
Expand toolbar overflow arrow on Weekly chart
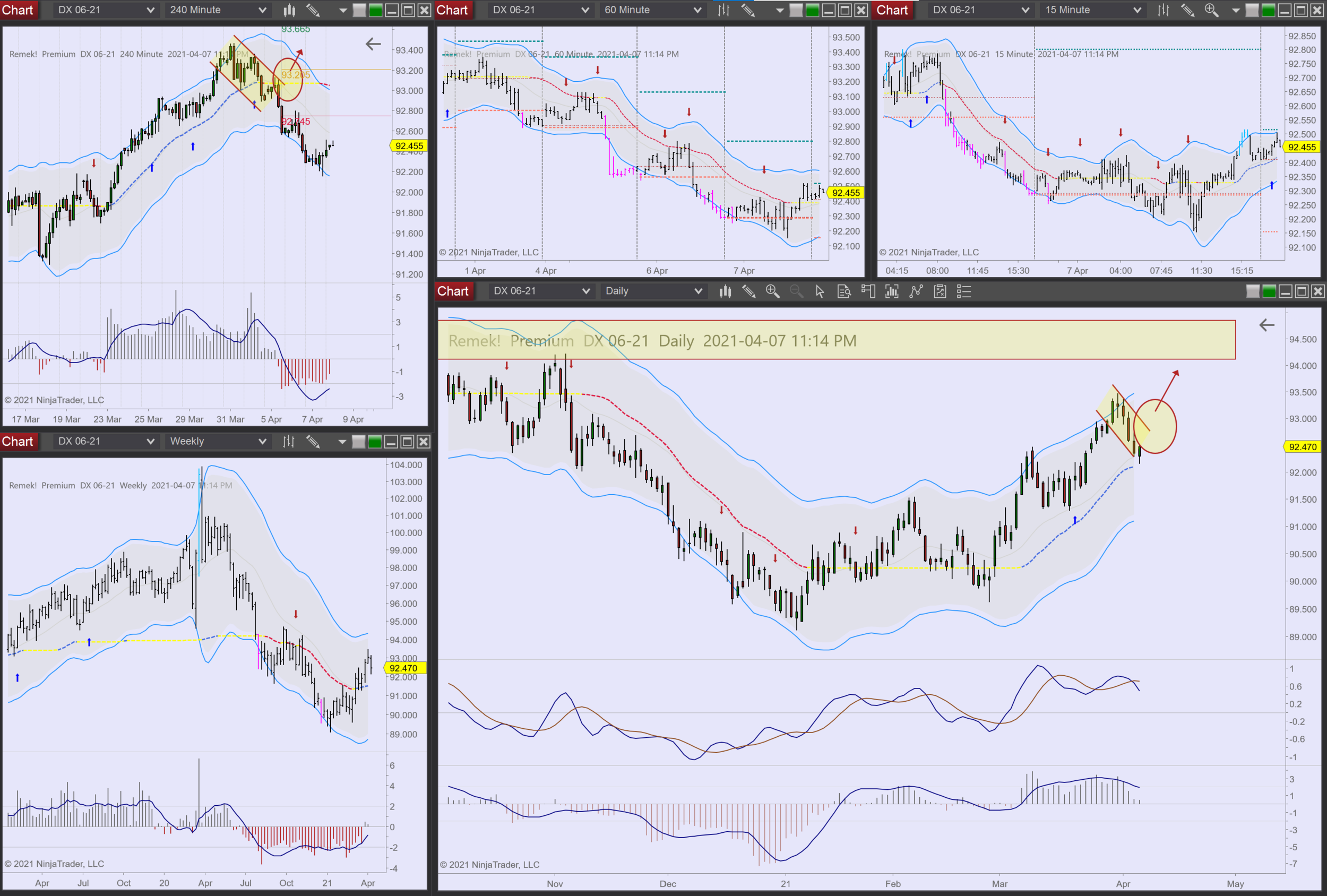[342, 442]
